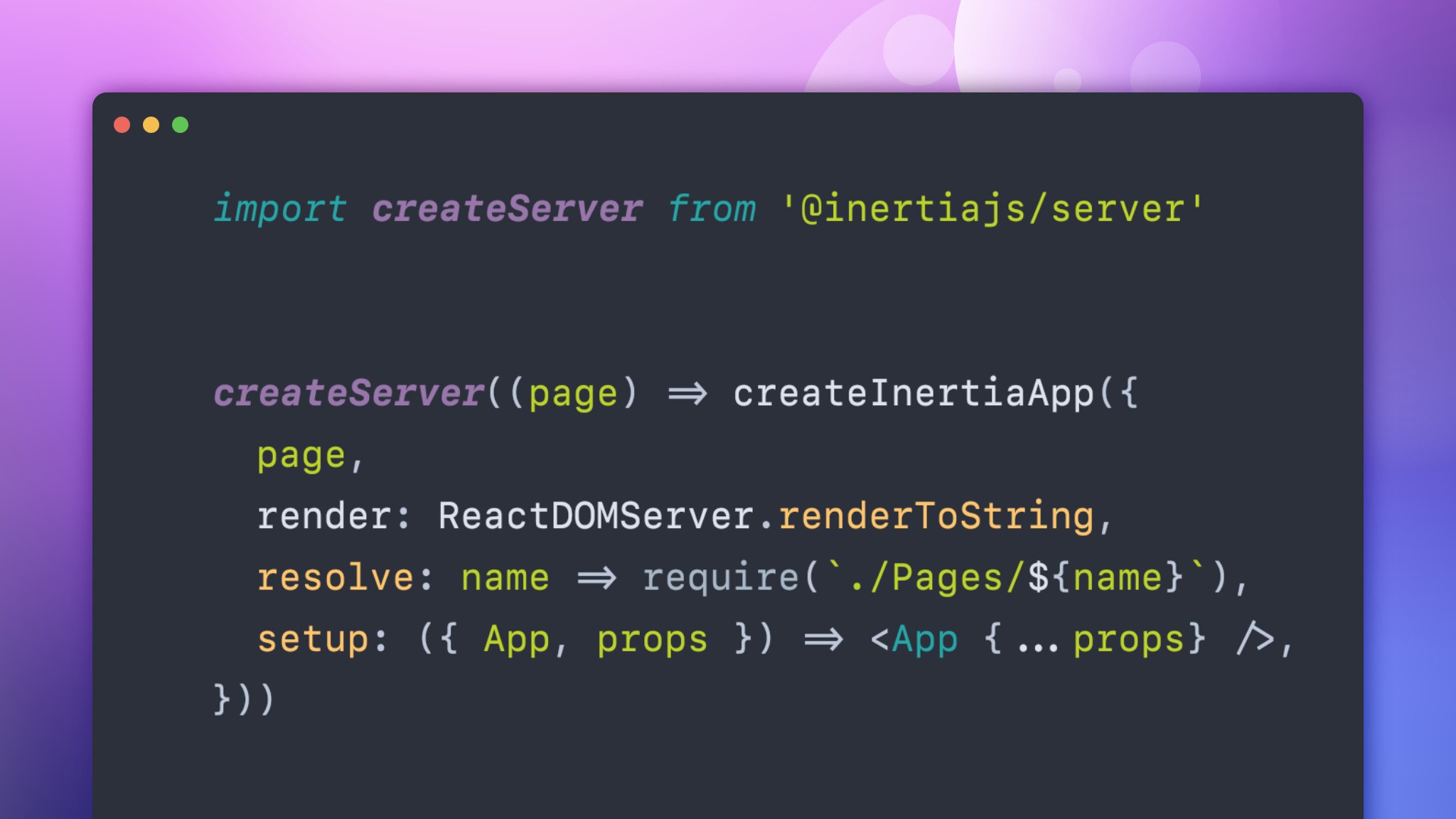Viewport: 1456px width, 819px height.
Task: Click the red traffic light button
Action: click(123, 124)
